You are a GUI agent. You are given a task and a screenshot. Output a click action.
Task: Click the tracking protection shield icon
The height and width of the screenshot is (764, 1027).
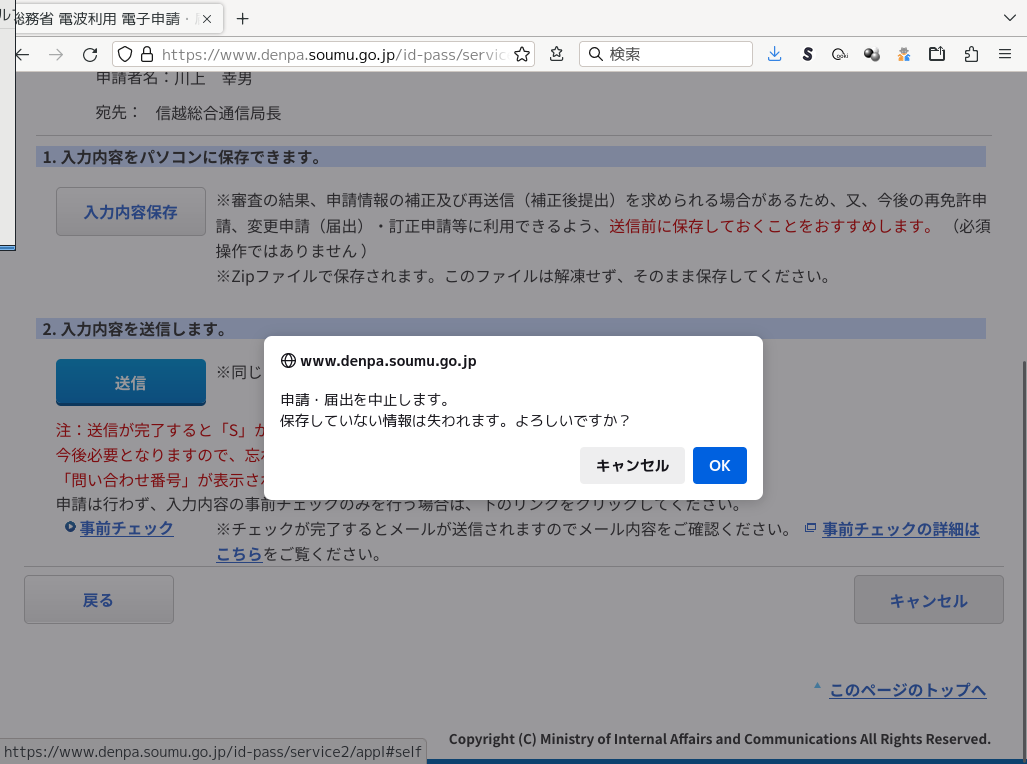[125, 54]
